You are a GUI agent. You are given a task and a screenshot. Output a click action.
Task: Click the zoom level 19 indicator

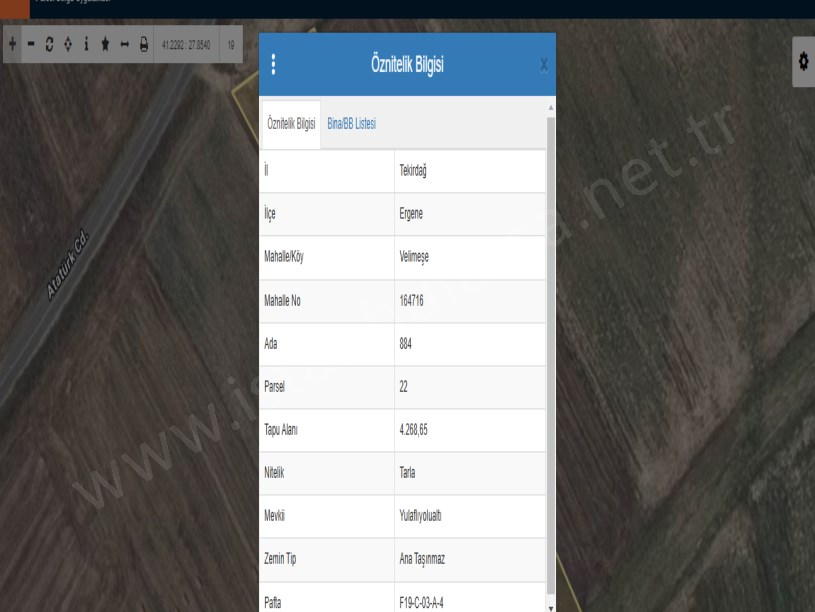(x=231, y=46)
